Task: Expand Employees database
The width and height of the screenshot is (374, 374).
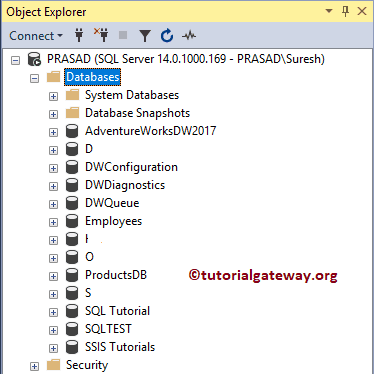Action: point(53,222)
